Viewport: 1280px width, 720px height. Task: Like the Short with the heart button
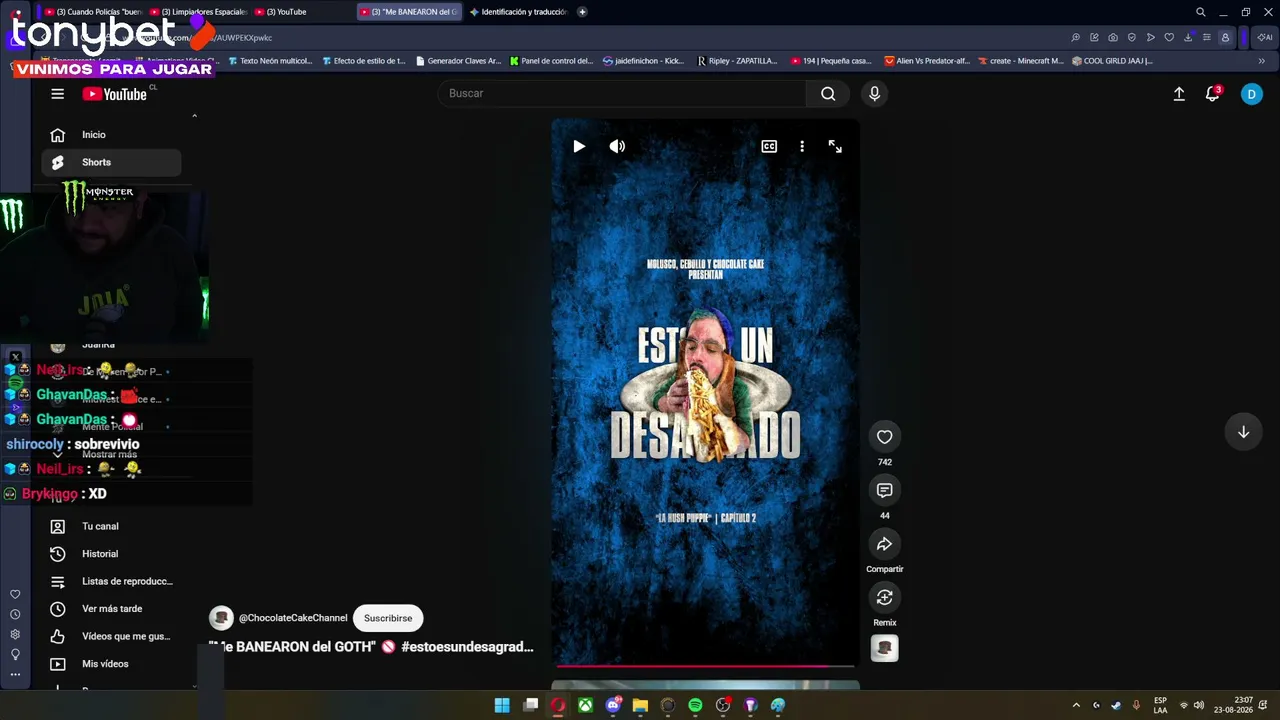884,437
